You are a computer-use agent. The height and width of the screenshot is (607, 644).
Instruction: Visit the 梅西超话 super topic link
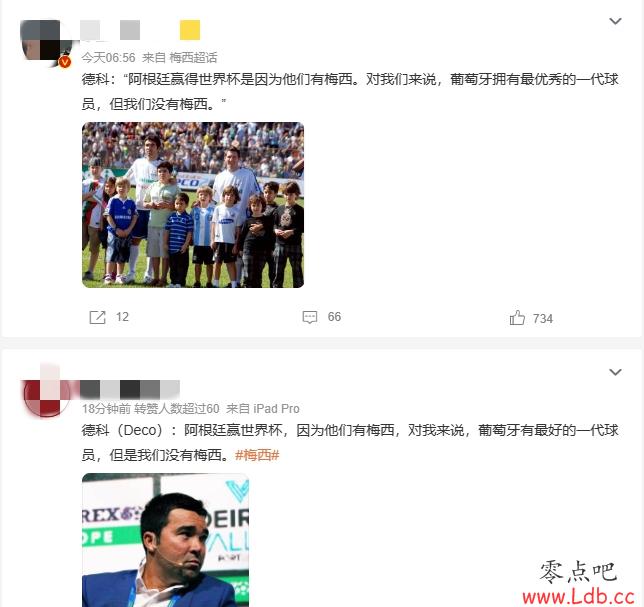click(193, 57)
